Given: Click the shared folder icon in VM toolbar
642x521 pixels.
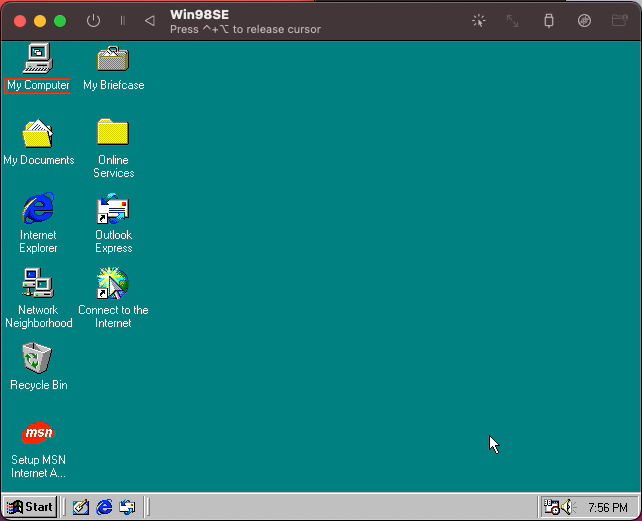Looking at the screenshot, I should 619,20.
